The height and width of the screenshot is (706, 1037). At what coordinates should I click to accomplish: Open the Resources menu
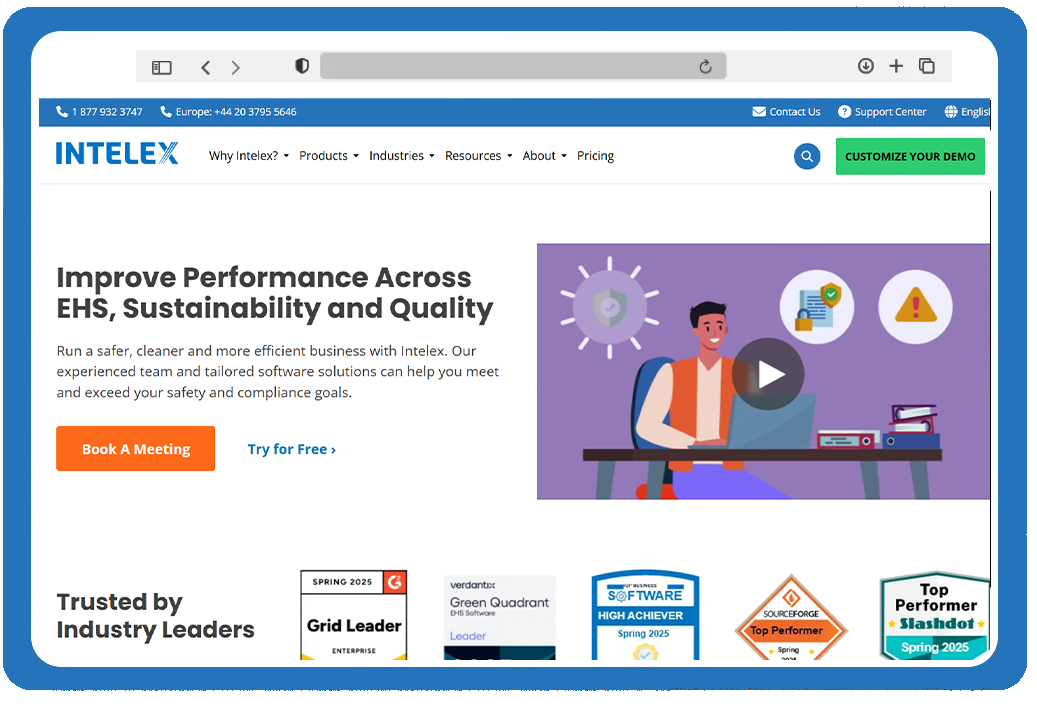478,156
